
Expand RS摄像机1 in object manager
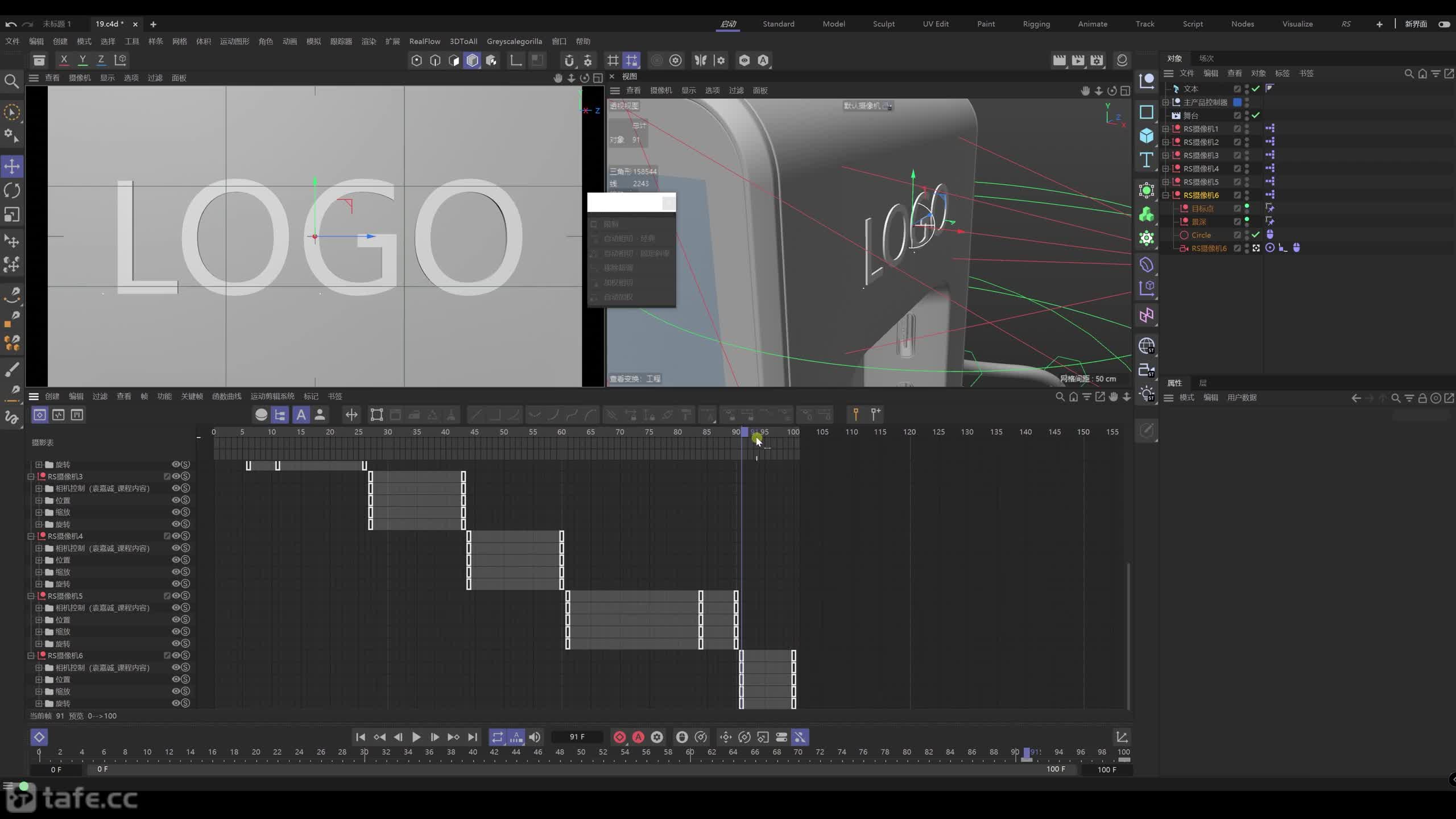coord(1165,129)
